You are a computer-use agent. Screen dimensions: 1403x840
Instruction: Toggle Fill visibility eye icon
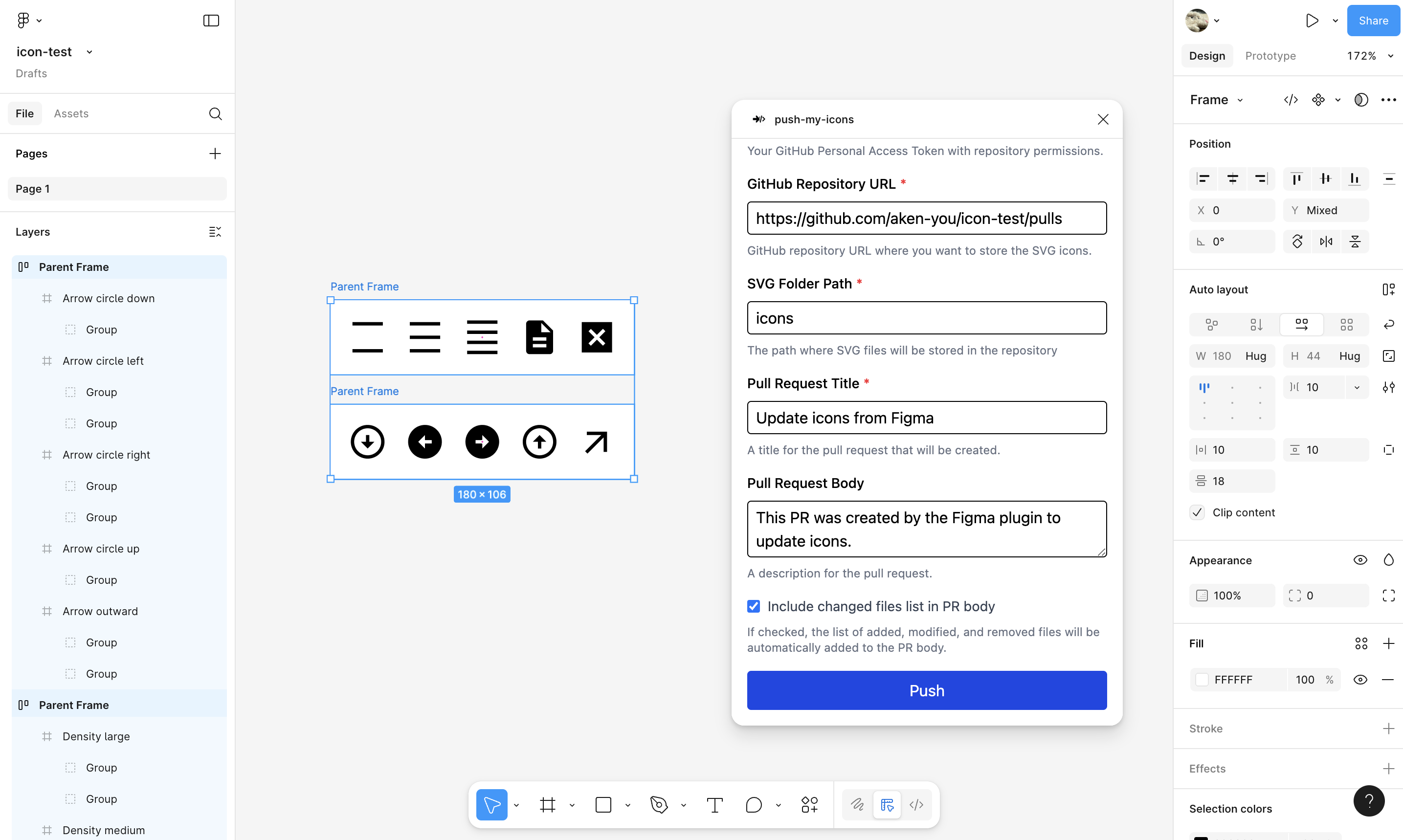point(1360,679)
